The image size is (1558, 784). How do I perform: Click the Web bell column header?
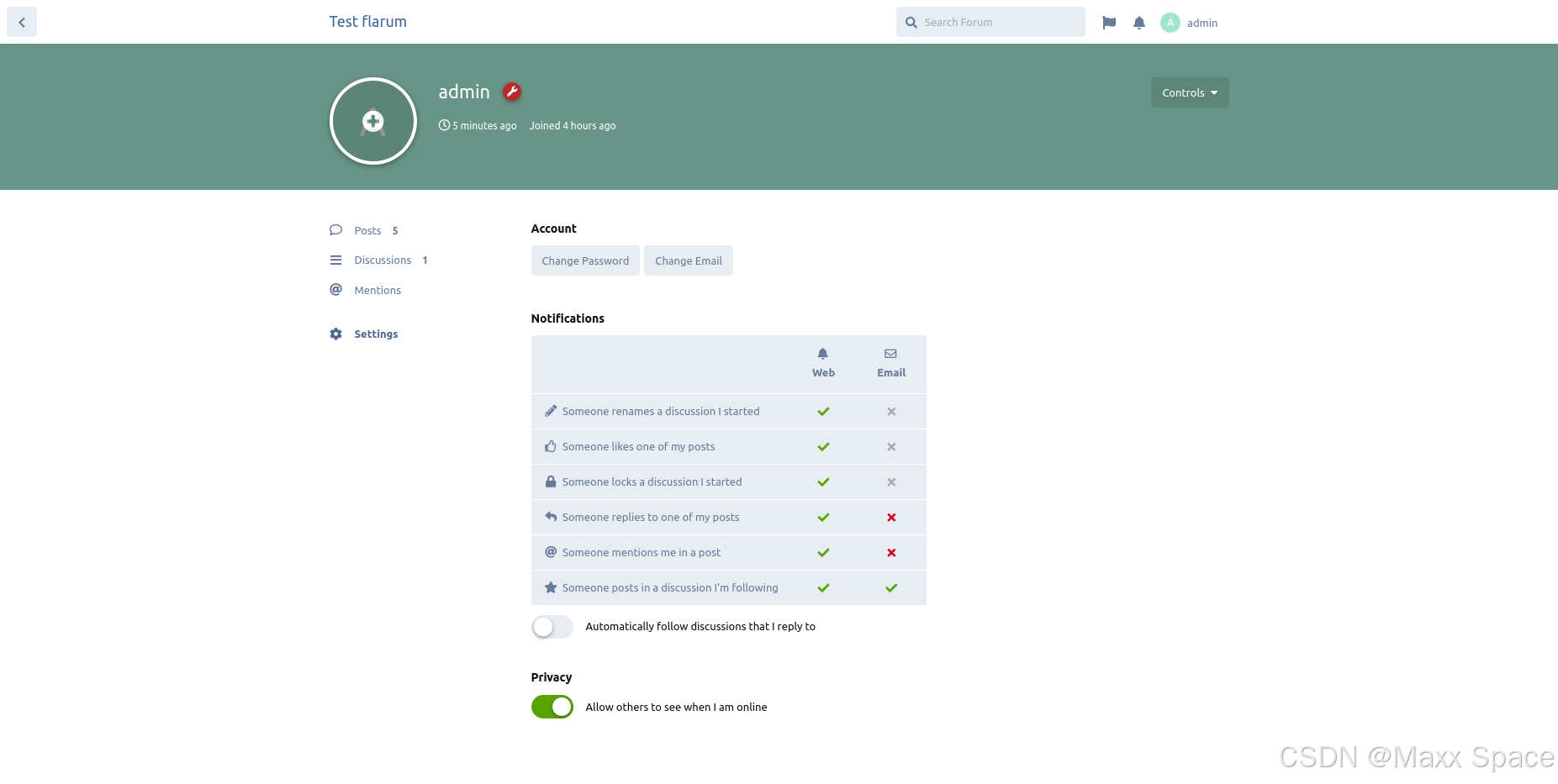(x=823, y=363)
